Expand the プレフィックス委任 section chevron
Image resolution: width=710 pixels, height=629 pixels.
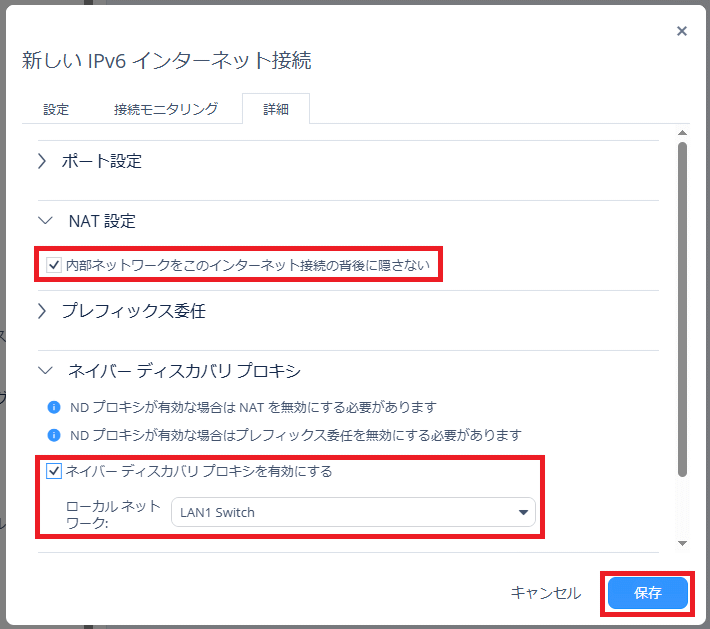click(42, 311)
